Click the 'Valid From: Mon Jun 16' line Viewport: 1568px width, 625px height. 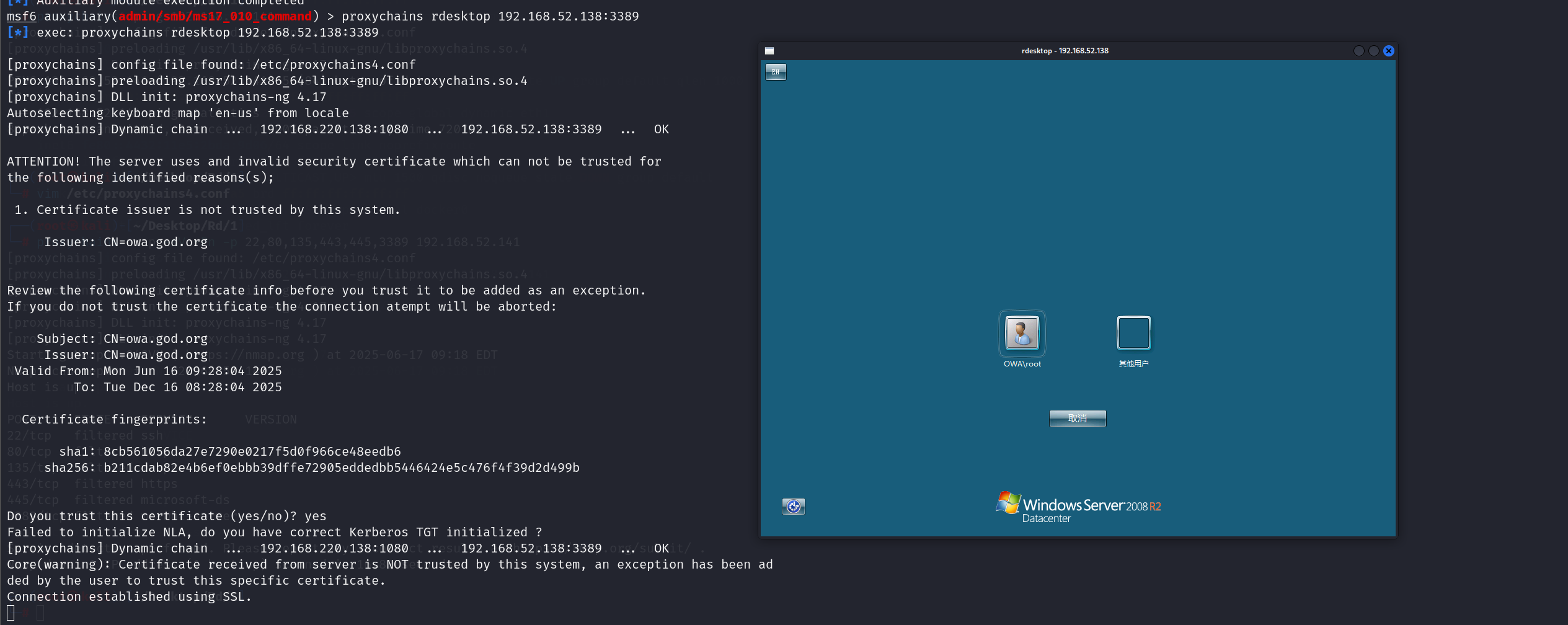click(x=148, y=371)
